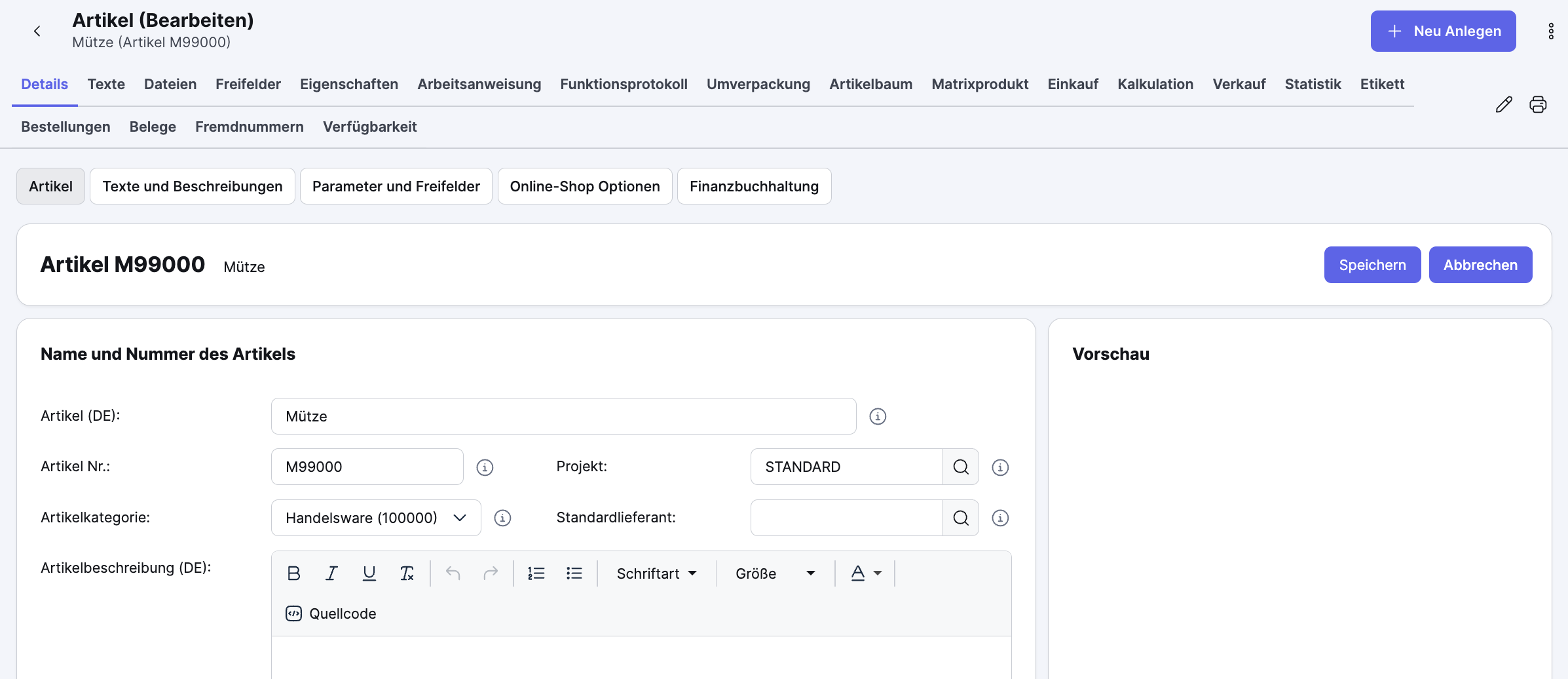This screenshot has height=679, width=1568.
Task: Toggle underline formatting
Action: tap(369, 573)
